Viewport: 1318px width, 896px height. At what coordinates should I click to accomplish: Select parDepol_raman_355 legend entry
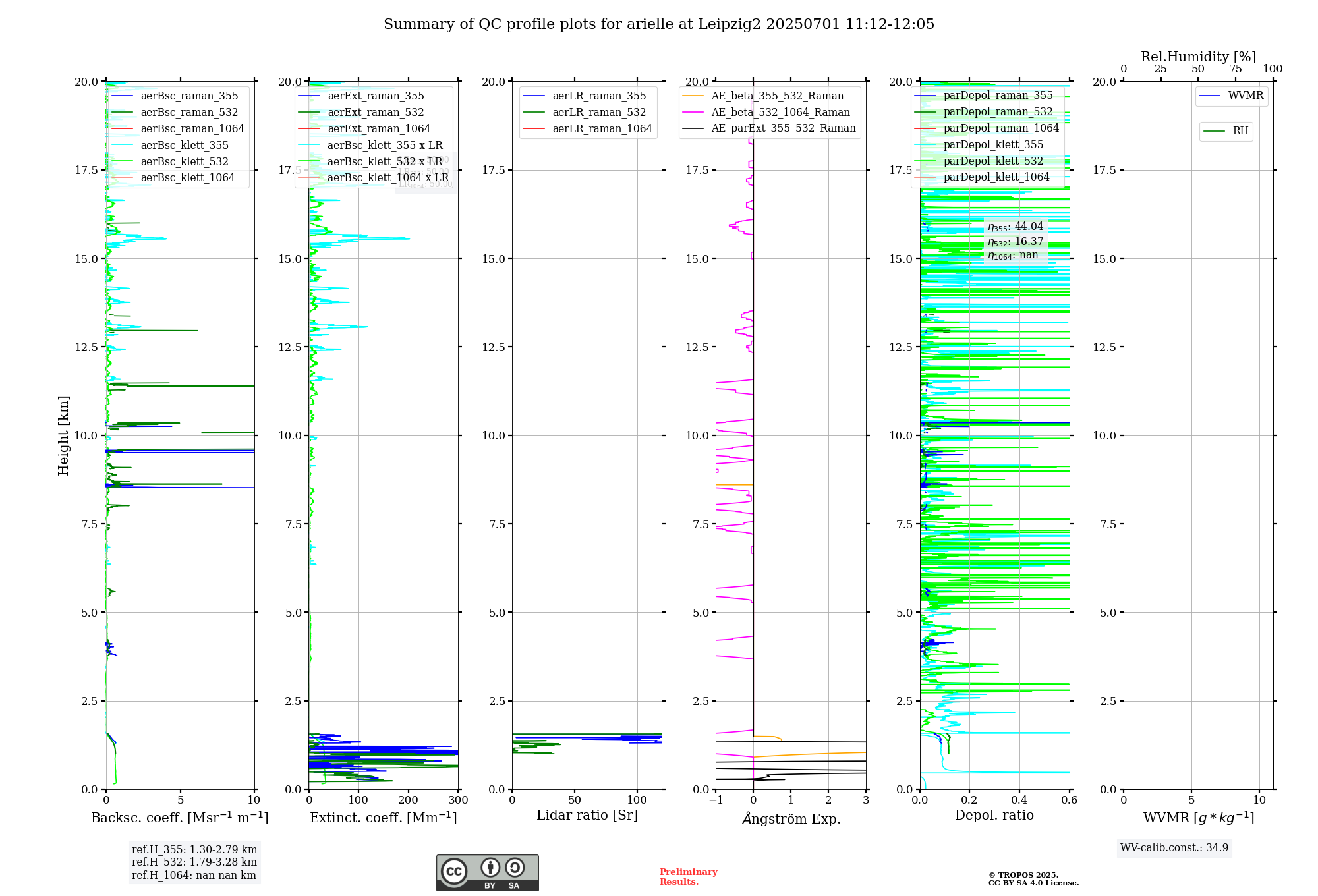[x=984, y=96]
